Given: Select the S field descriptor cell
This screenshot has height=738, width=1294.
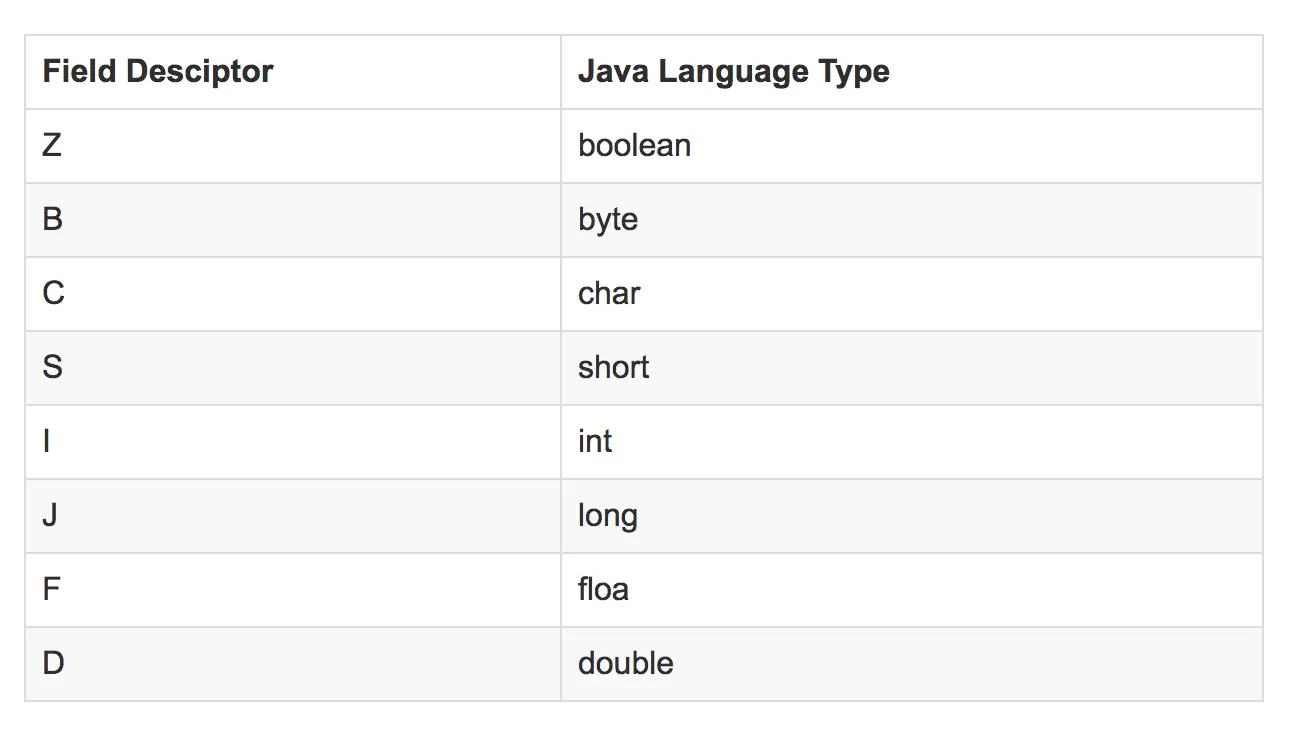Looking at the screenshot, I should click(52, 368).
